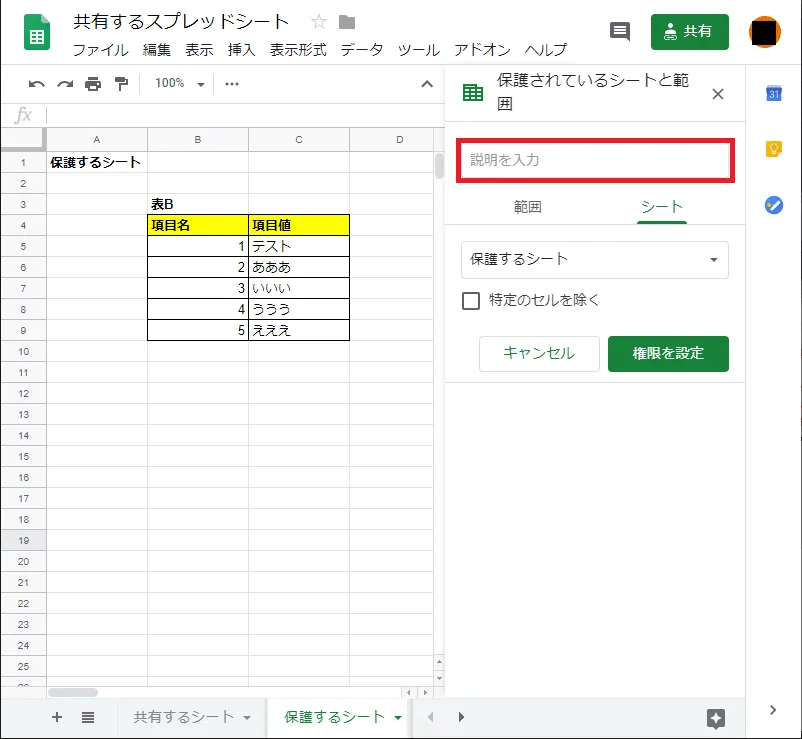Open the 編集 menu
Image resolution: width=802 pixels, height=739 pixels.
pyautogui.click(x=157, y=50)
